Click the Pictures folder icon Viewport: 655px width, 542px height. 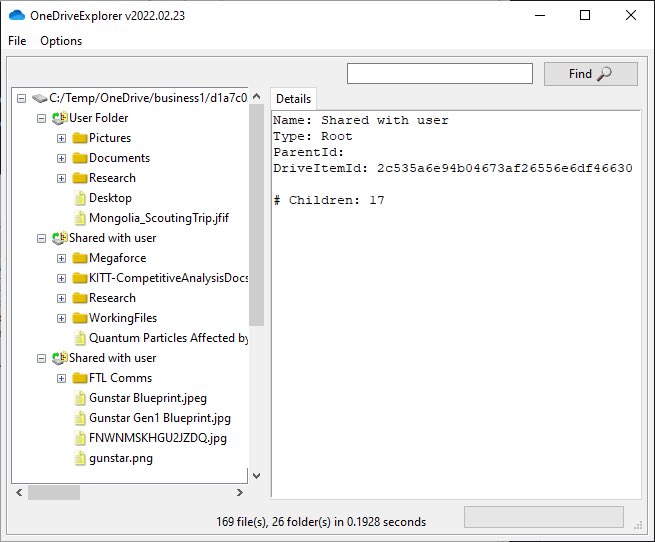79,138
